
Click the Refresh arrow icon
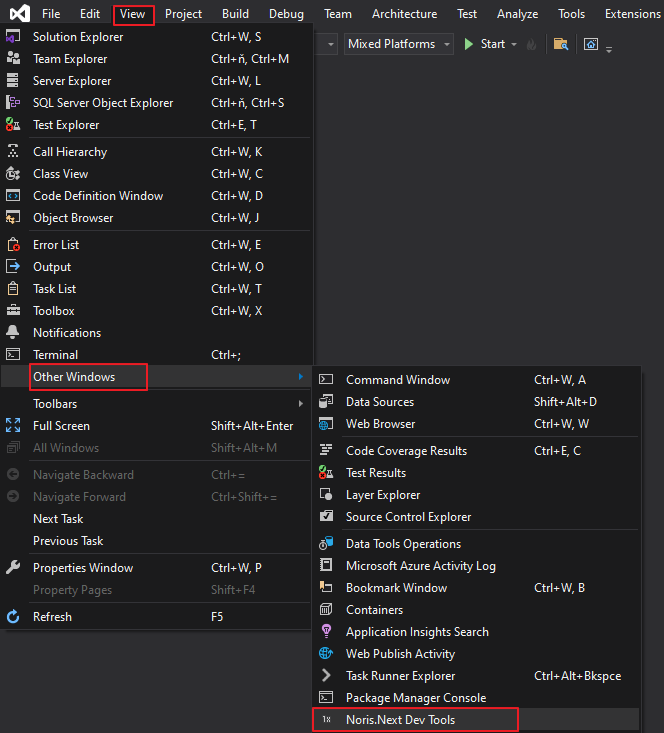click(x=13, y=617)
